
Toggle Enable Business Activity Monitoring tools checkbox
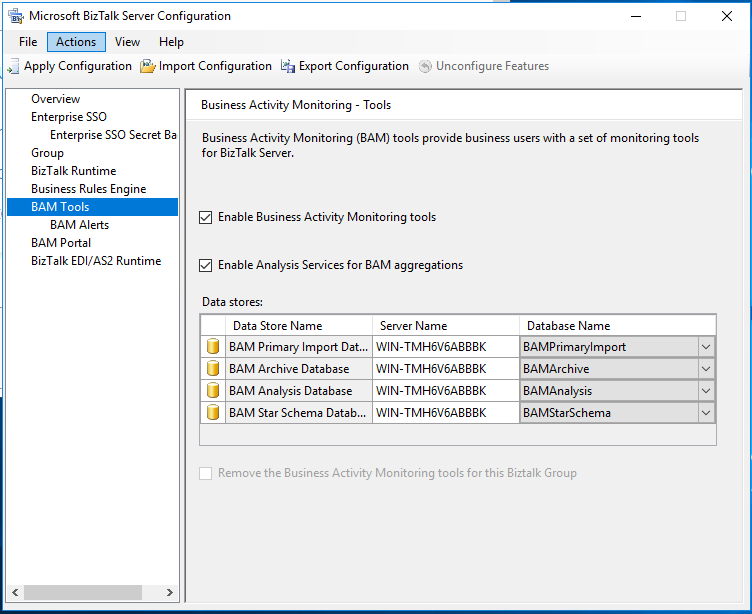206,217
